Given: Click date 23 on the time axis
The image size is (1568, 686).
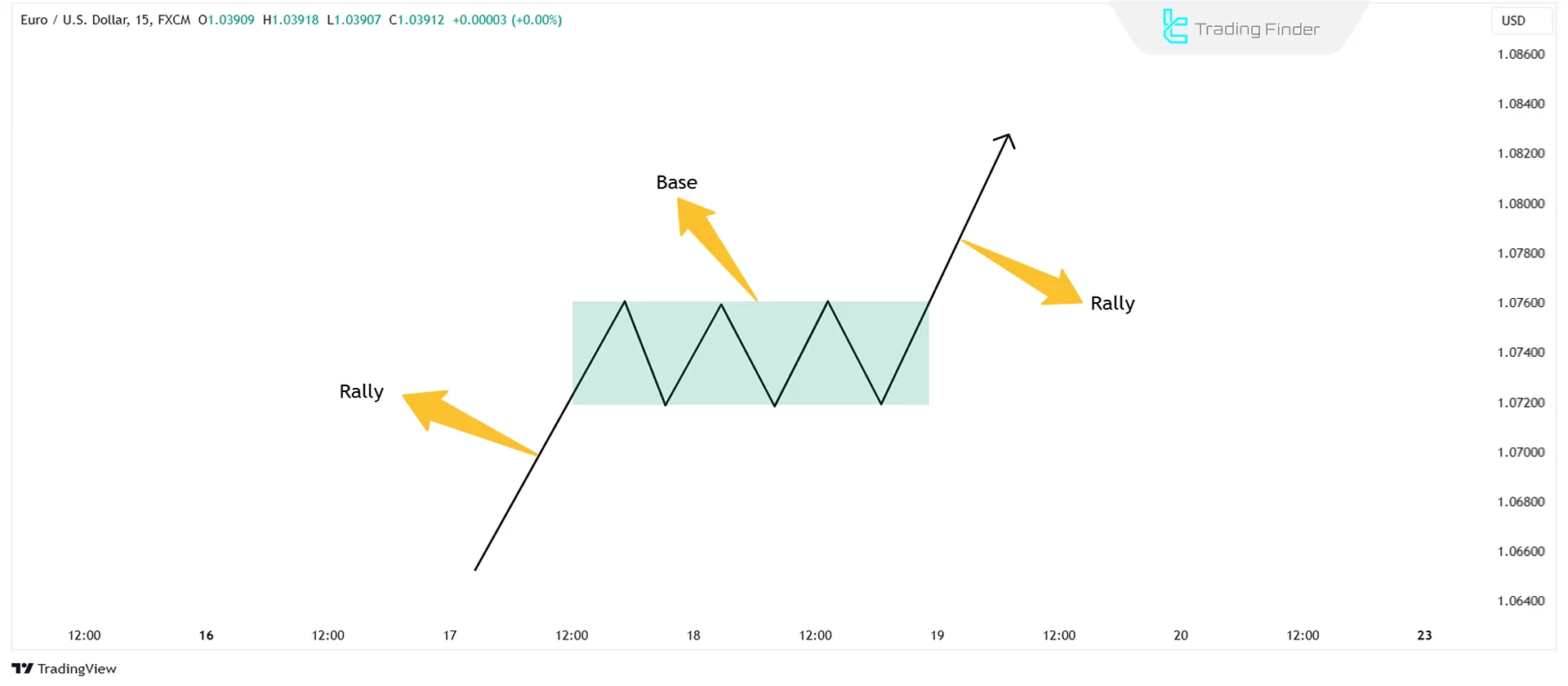Looking at the screenshot, I should [x=1424, y=635].
